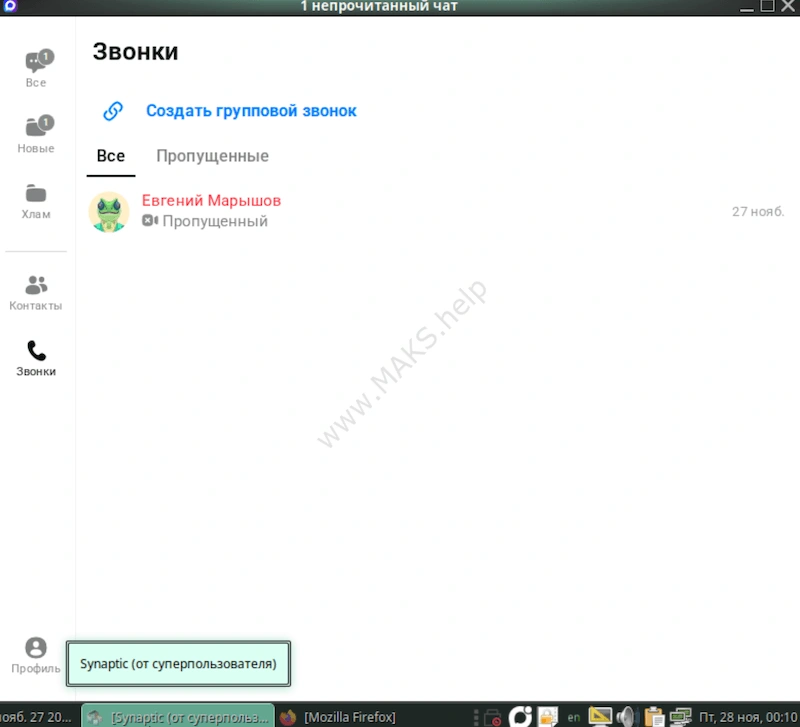Click the avatar of Евгений Марышов
Image resolution: width=800 pixels, height=727 pixels.
pyautogui.click(x=109, y=211)
